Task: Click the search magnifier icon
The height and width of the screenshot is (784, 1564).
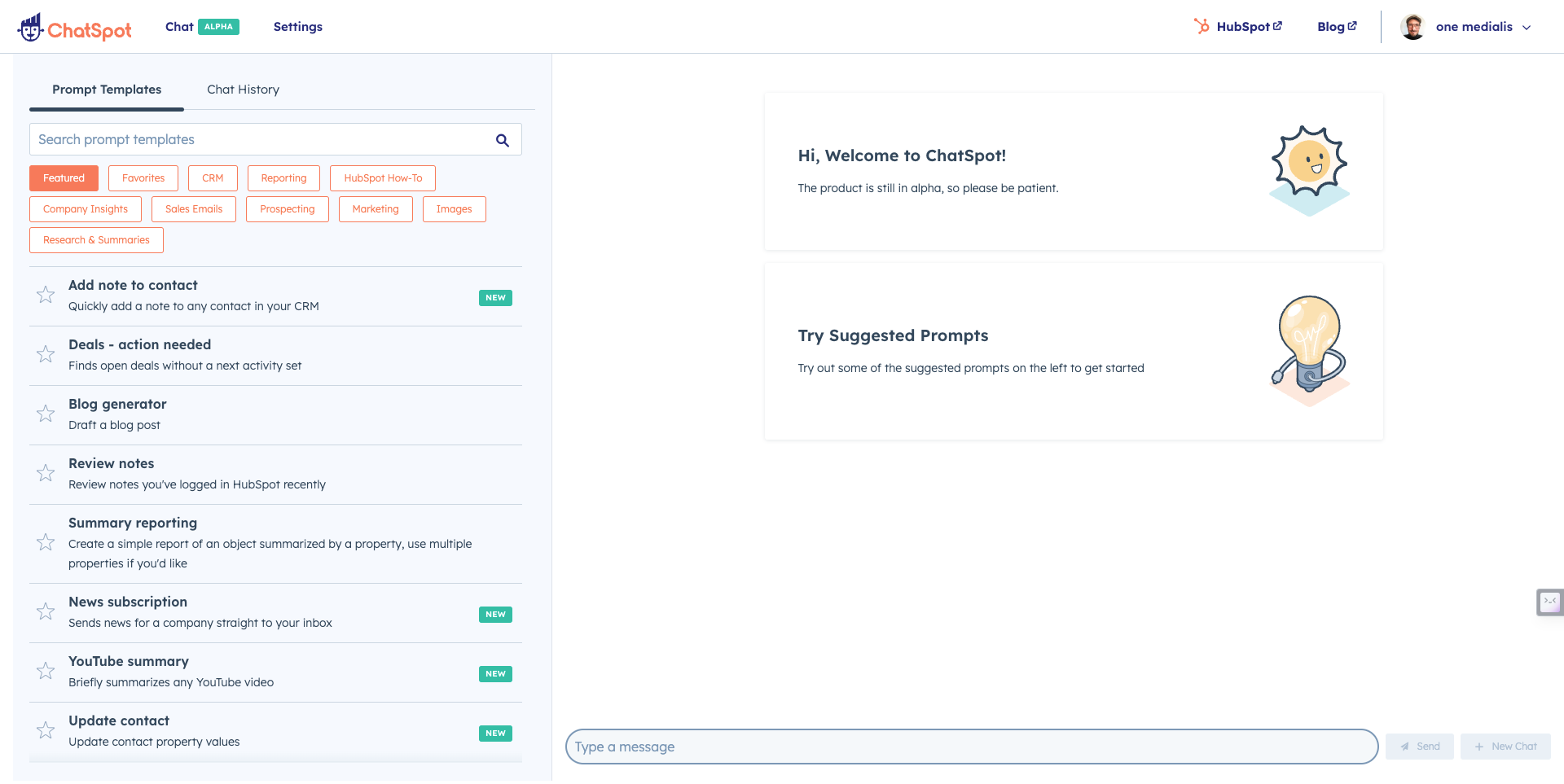Action: point(503,140)
